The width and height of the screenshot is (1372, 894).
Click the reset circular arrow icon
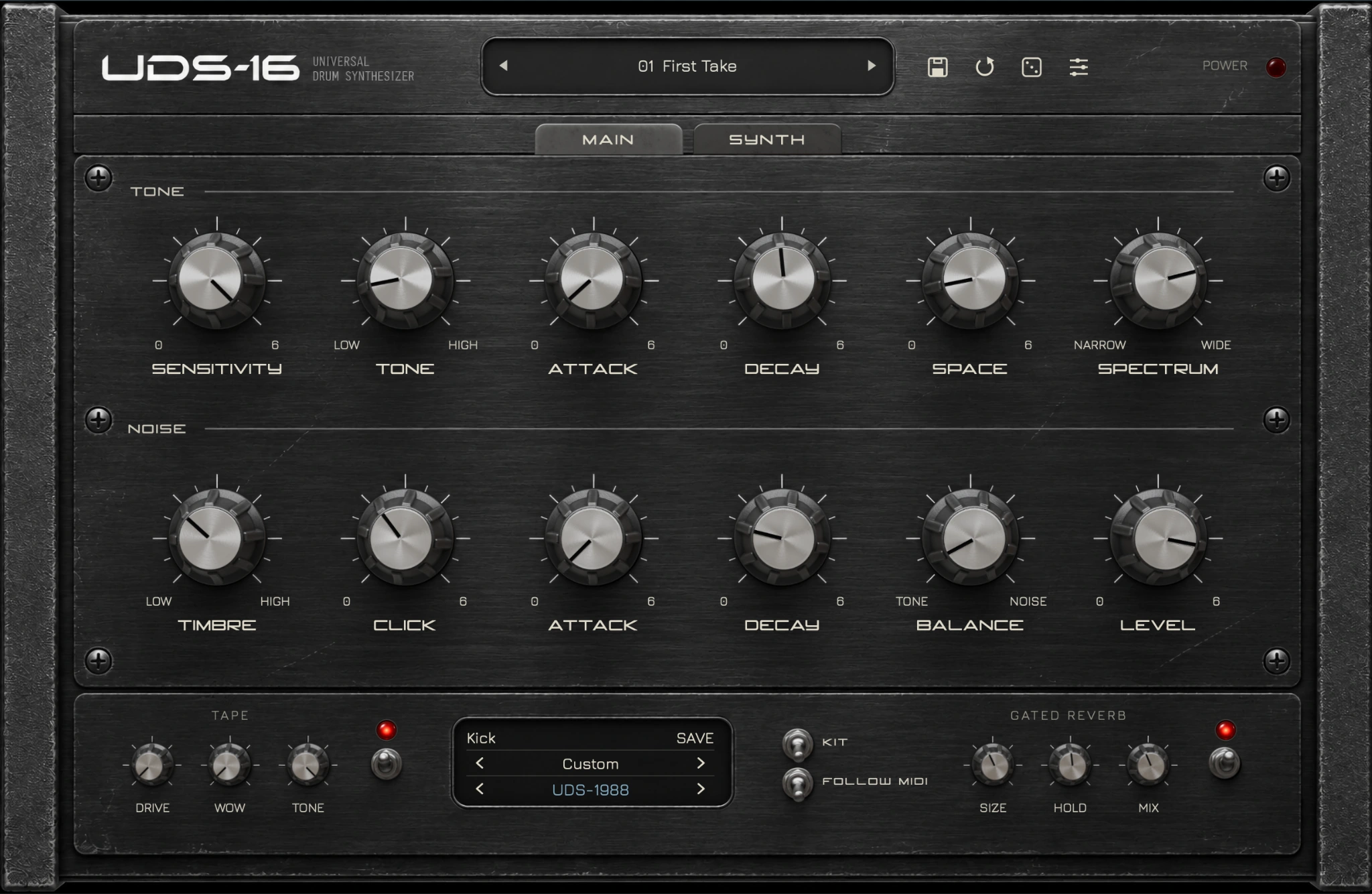[x=984, y=67]
